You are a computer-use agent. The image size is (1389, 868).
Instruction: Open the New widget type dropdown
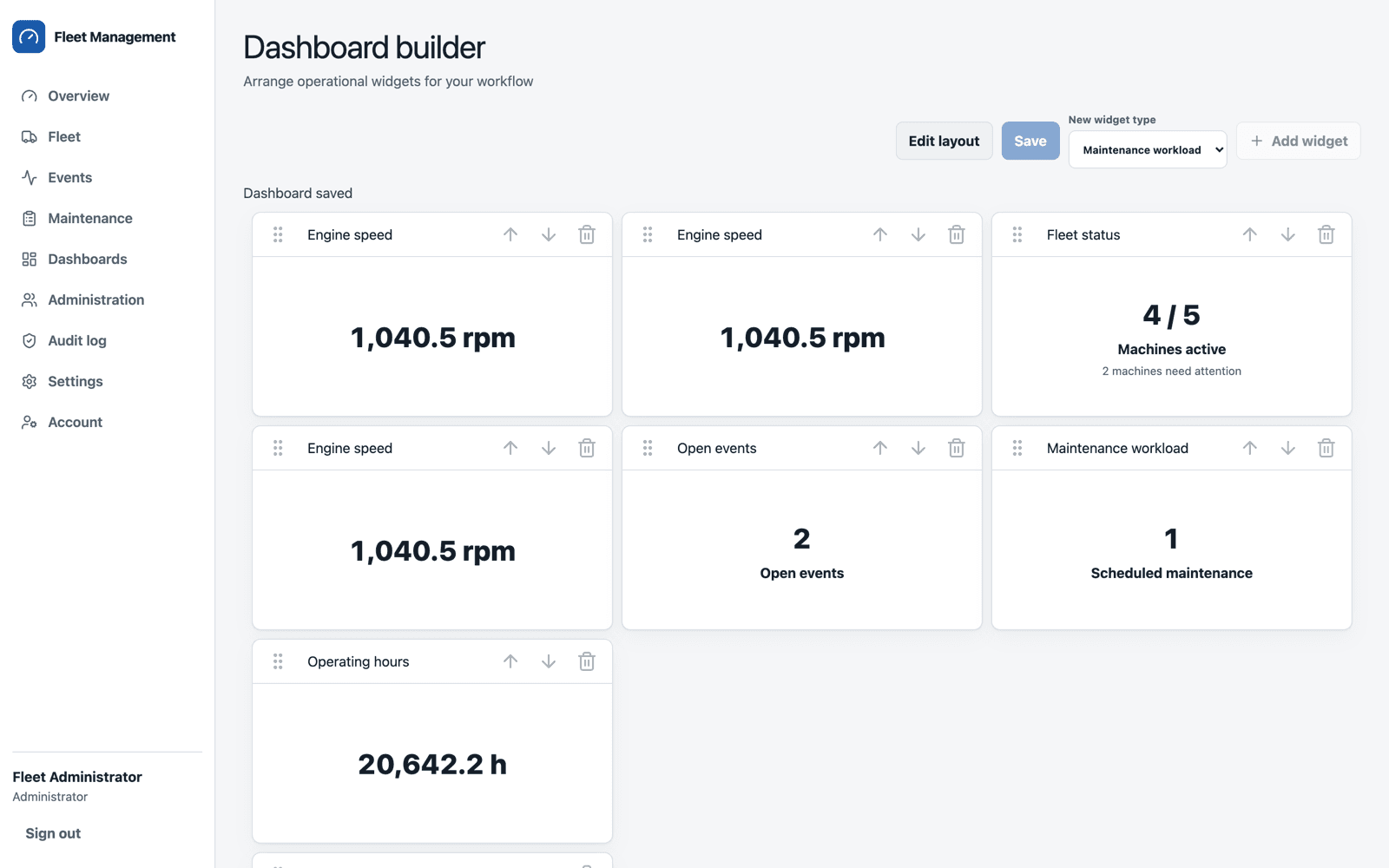(x=1148, y=150)
